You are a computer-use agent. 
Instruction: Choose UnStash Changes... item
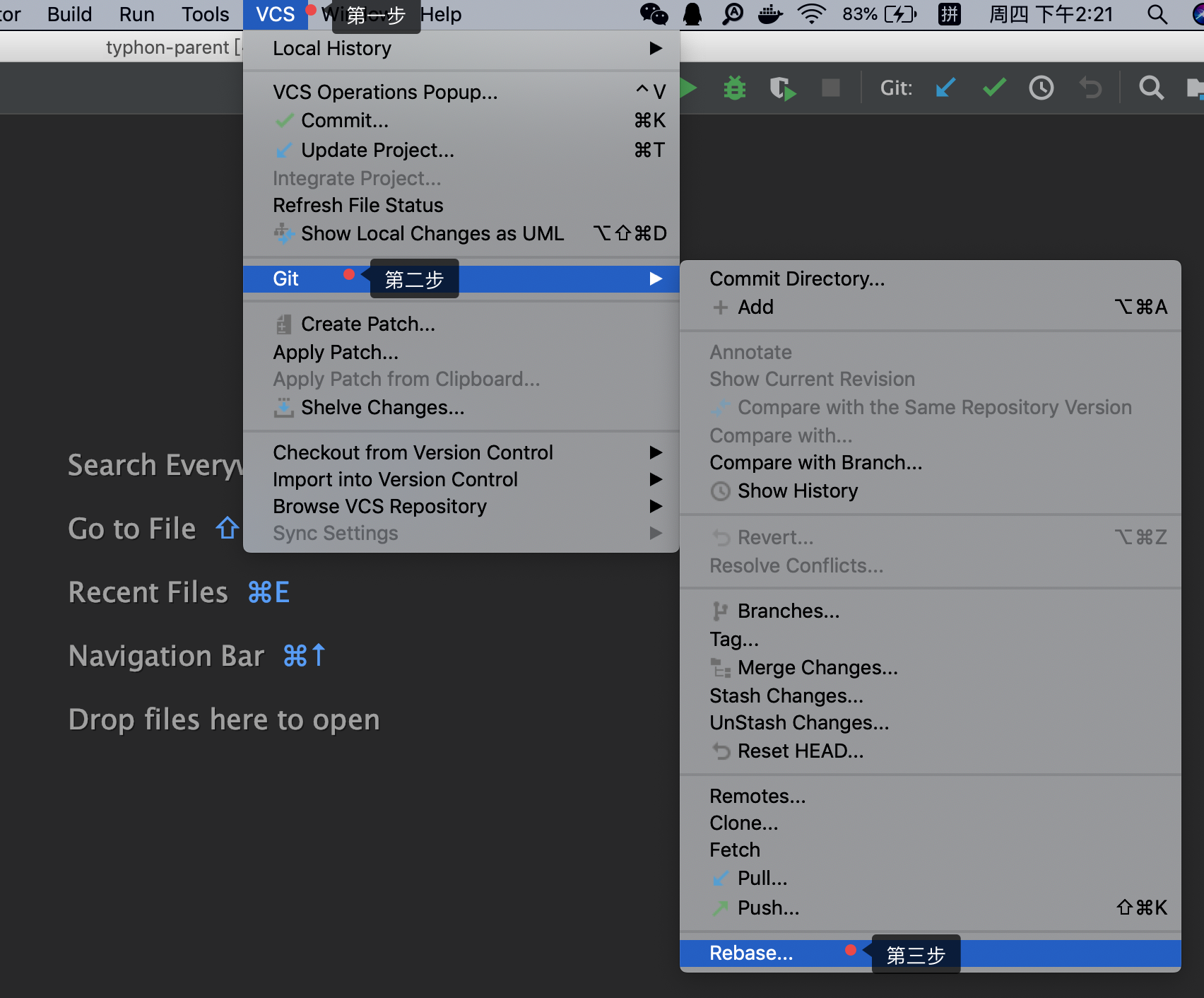pyautogui.click(x=931, y=722)
